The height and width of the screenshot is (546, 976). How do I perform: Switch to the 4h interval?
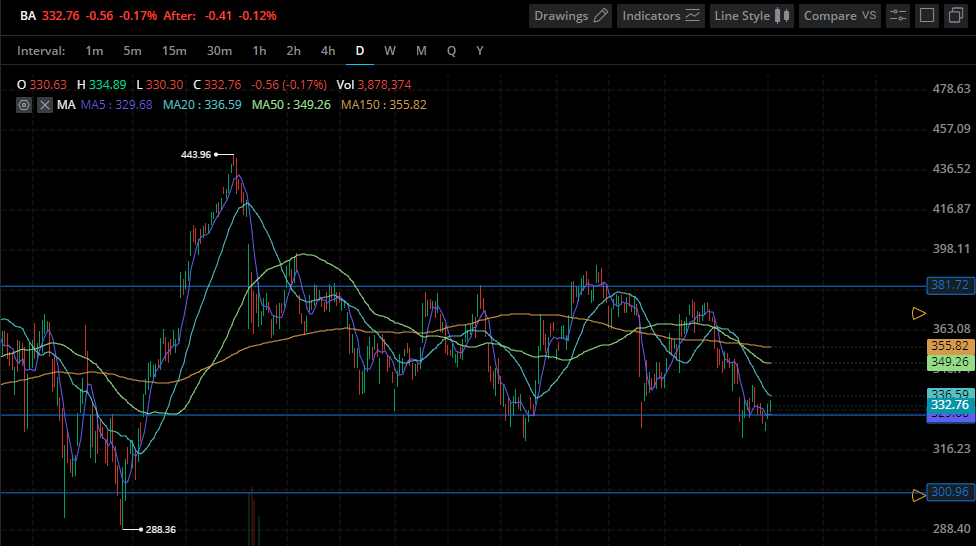[x=328, y=51]
